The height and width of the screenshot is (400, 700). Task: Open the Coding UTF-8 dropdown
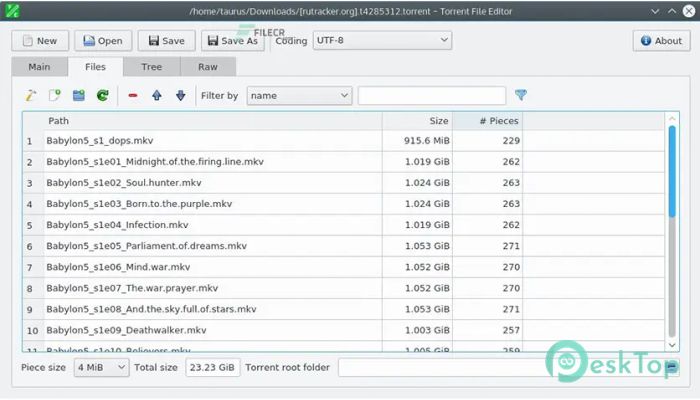click(x=382, y=40)
